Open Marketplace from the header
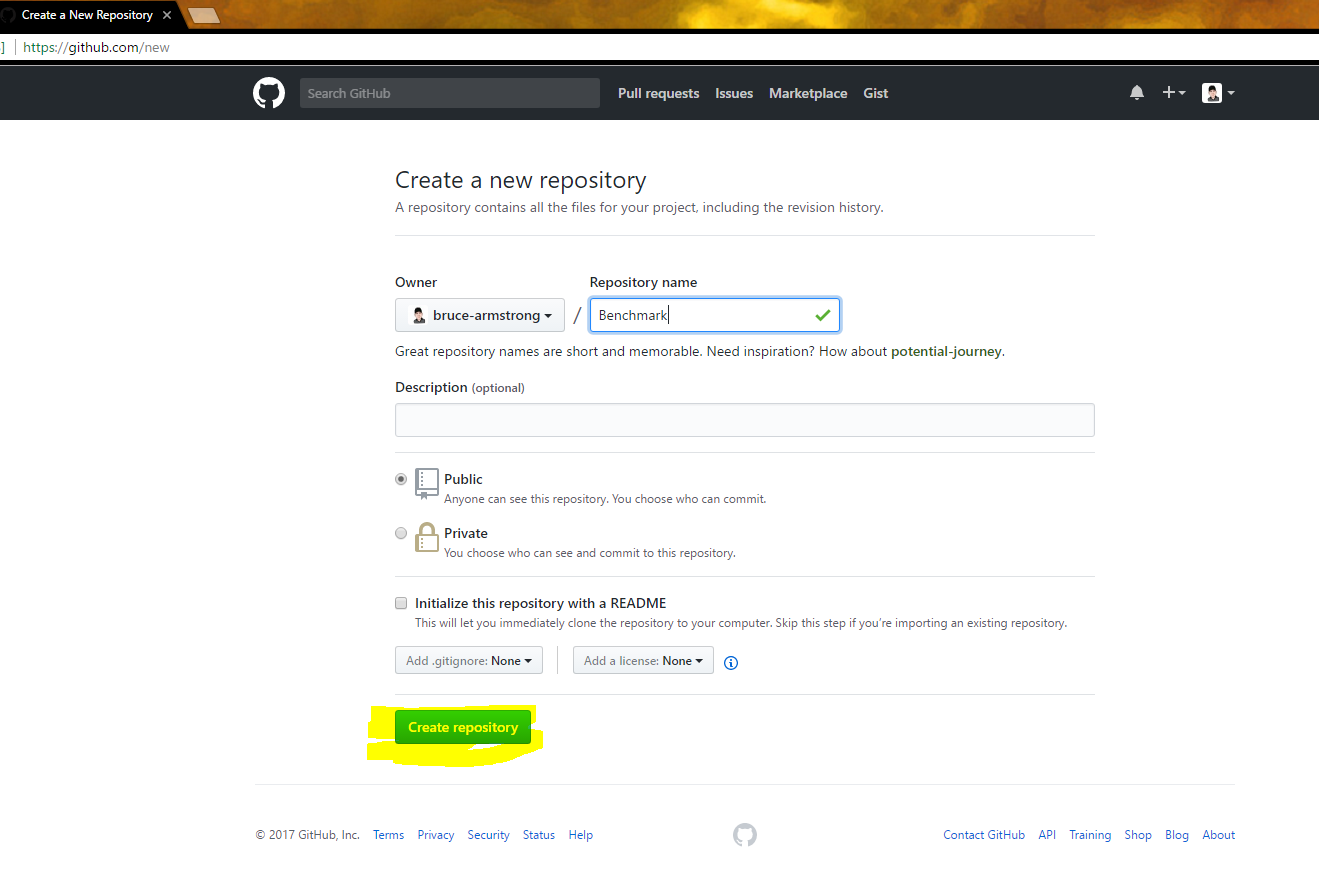 [x=808, y=93]
